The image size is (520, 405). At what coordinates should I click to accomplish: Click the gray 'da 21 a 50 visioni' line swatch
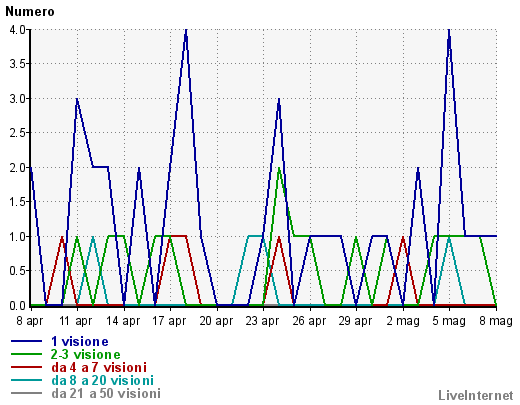pos(27,393)
